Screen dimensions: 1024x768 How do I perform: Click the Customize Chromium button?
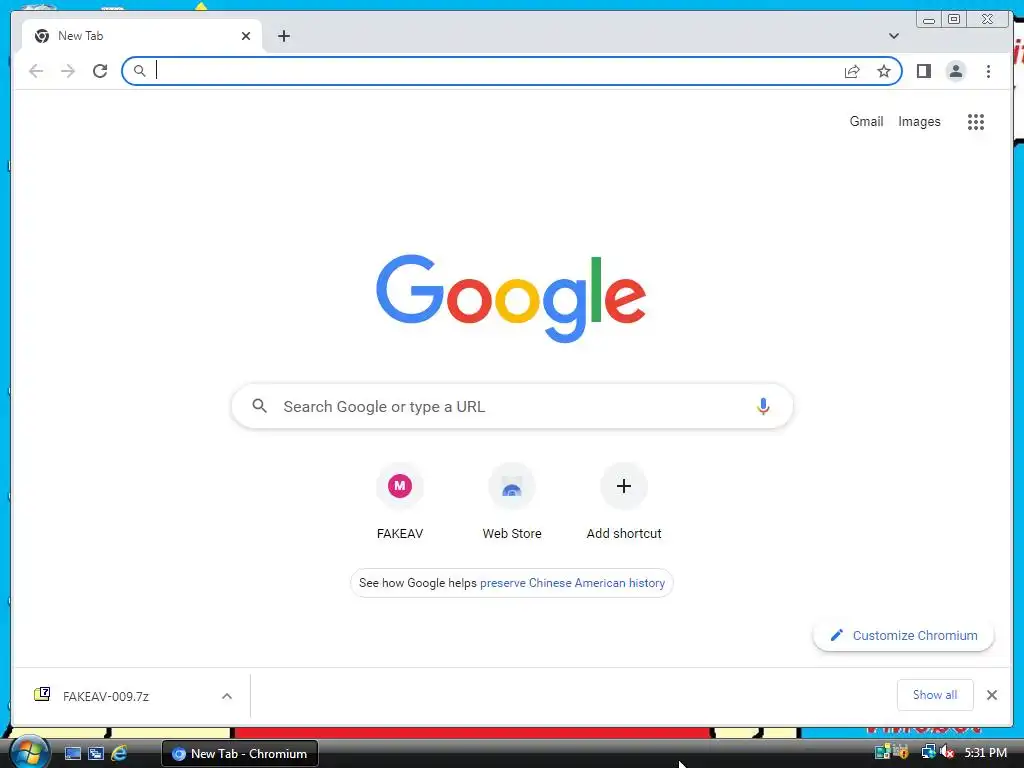pos(903,635)
